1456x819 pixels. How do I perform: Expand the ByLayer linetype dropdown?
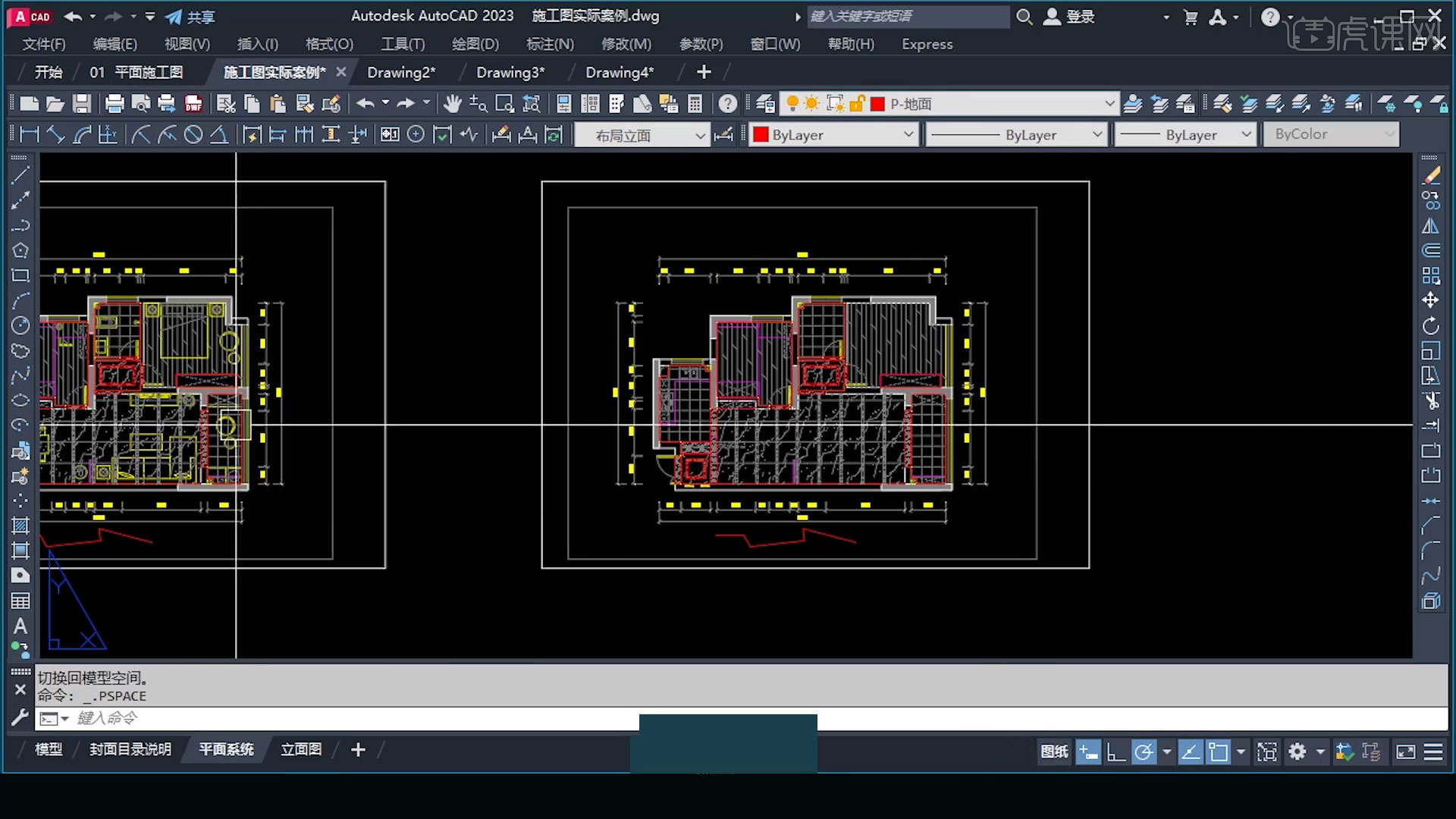[x=1096, y=135]
